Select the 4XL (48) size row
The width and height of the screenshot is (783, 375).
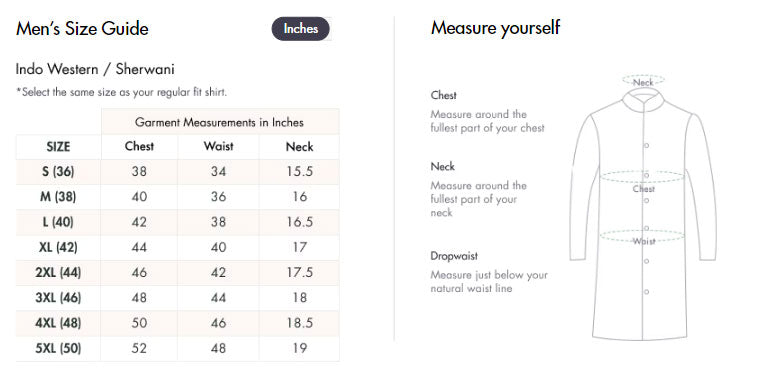coord(177,323)
